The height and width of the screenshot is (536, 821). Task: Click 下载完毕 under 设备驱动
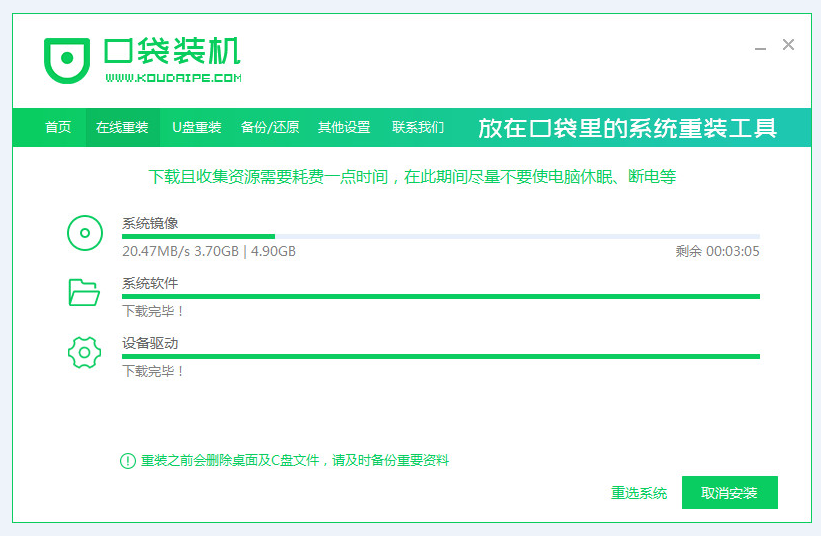tap(153, 372)
